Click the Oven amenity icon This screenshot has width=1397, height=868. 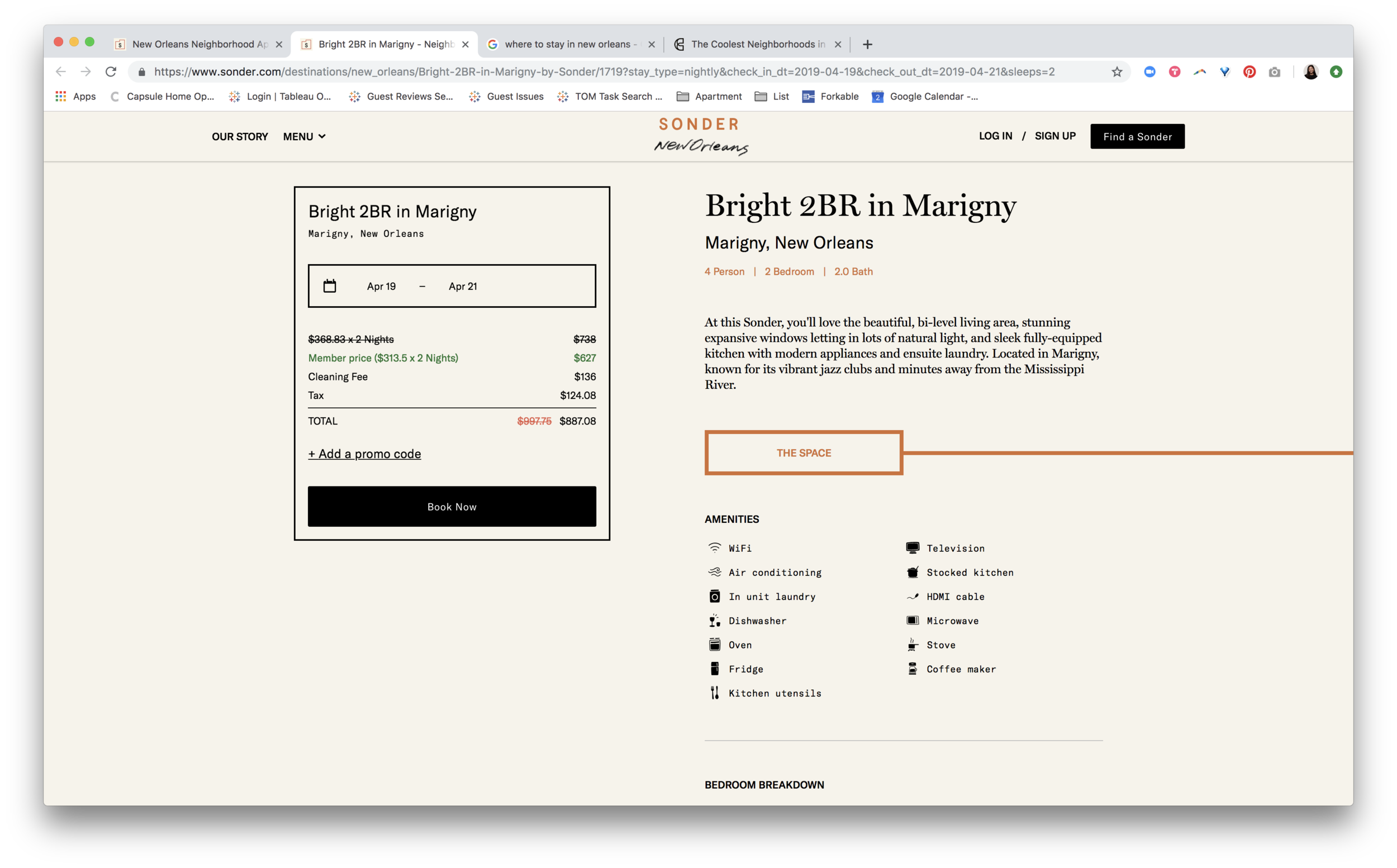point(714,644)
